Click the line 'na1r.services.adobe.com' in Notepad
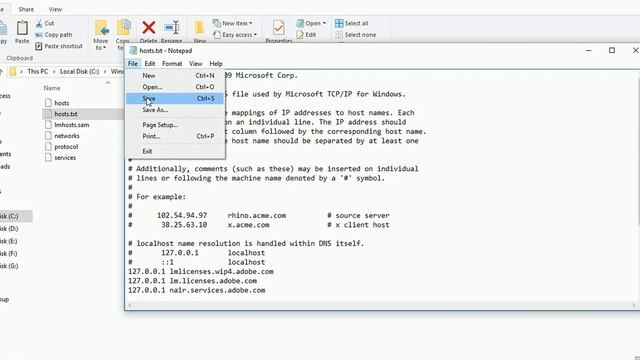This screenshot has width=640, height=360. (217, 290)
